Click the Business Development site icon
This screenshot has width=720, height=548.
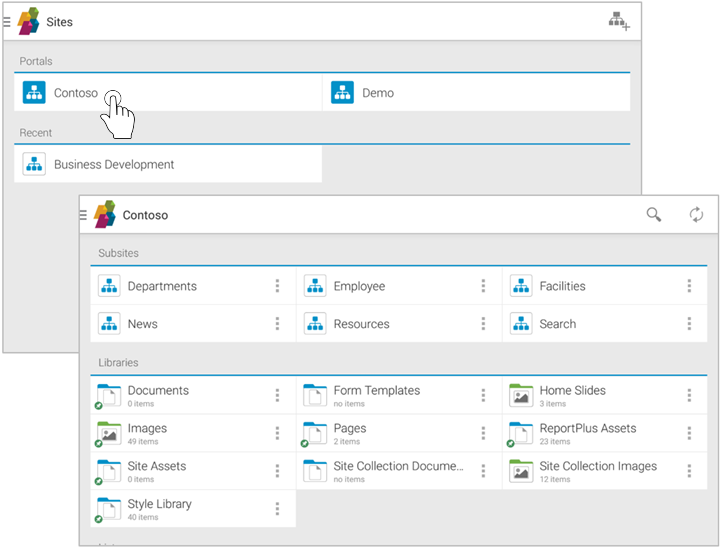point(35,165)
